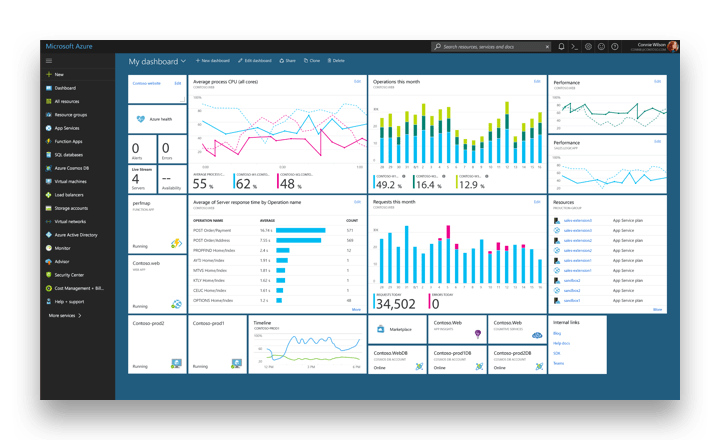Open Azure Active Directory icon
The image size is (720, 440).
click(x=49, y=235)
